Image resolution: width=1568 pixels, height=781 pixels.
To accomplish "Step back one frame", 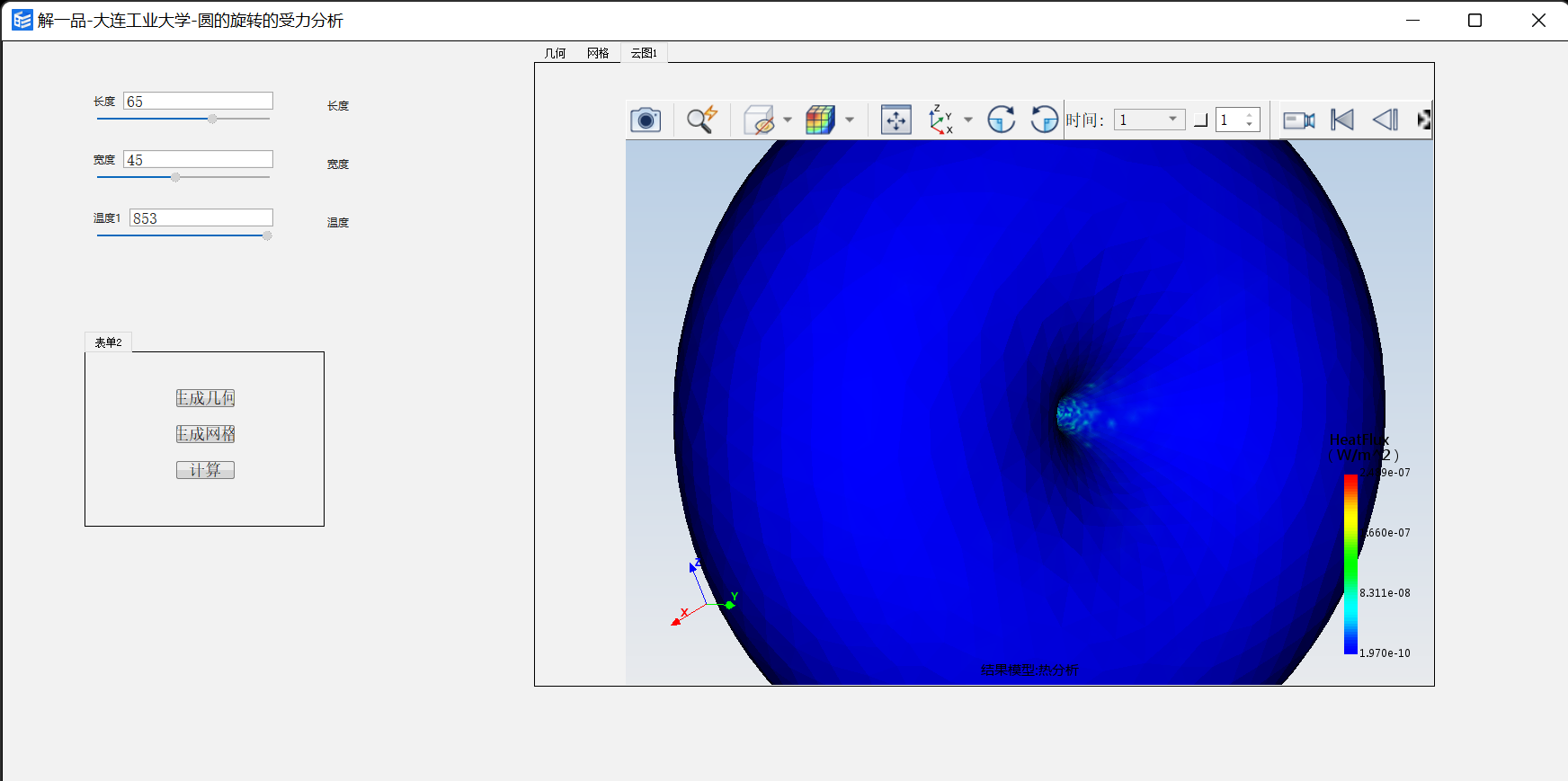I will tap(1385, 120).
